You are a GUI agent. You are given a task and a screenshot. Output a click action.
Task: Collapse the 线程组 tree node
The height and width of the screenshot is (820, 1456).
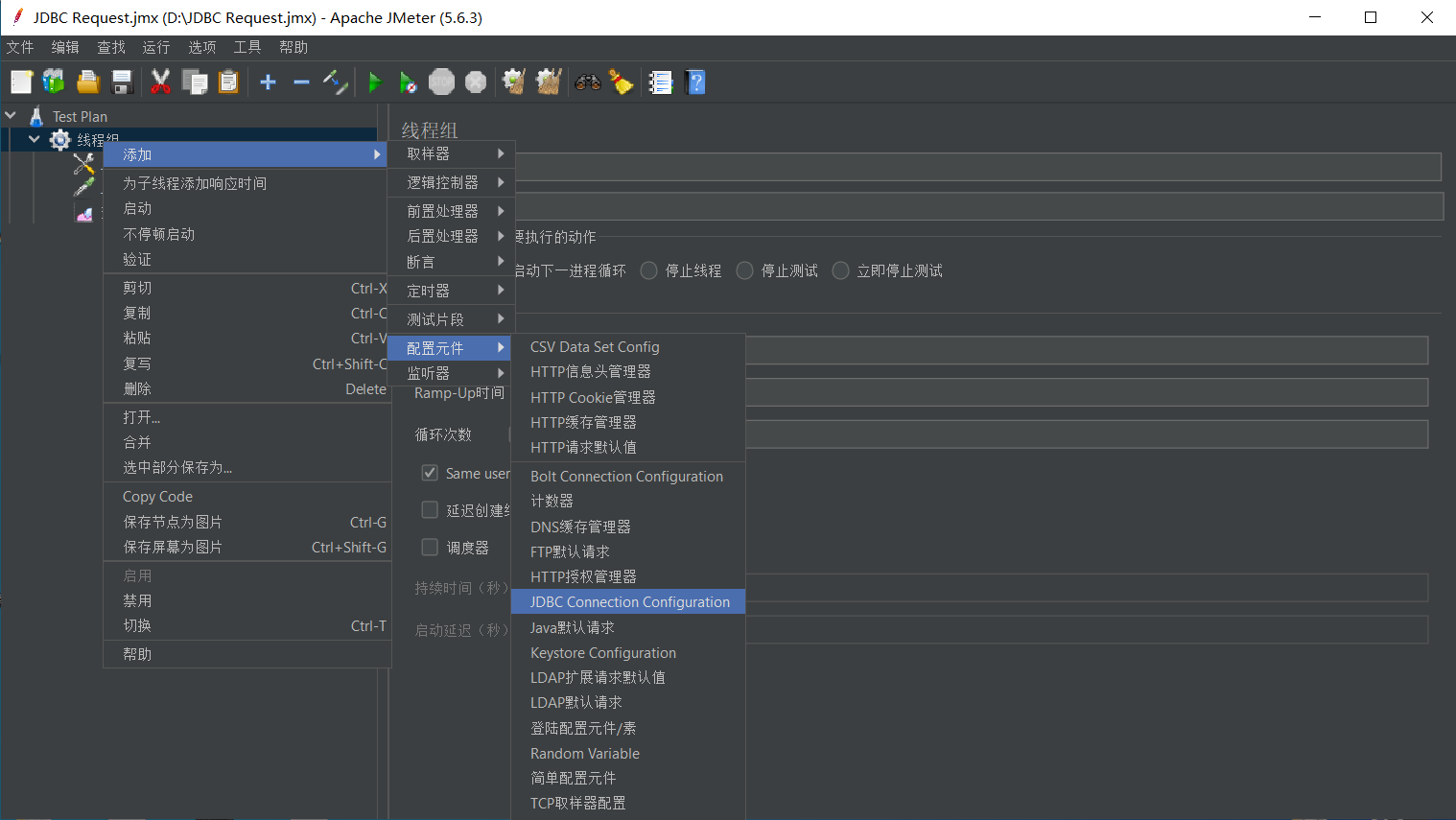coord(35,140)
